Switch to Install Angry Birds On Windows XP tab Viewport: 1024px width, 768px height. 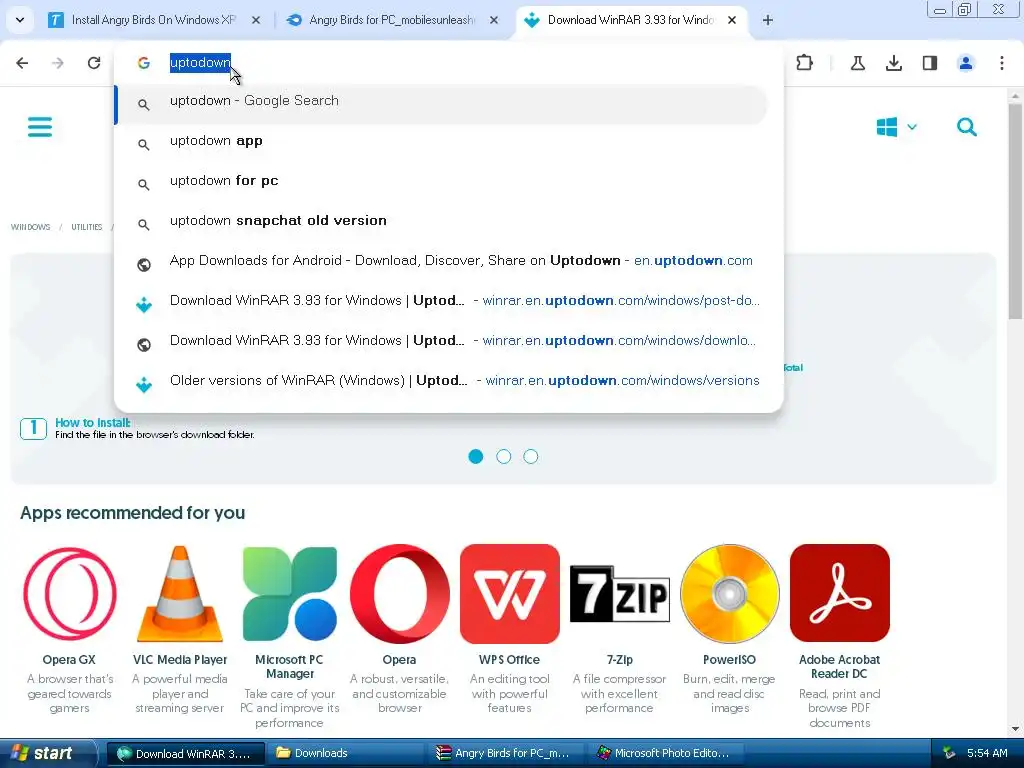153,20
